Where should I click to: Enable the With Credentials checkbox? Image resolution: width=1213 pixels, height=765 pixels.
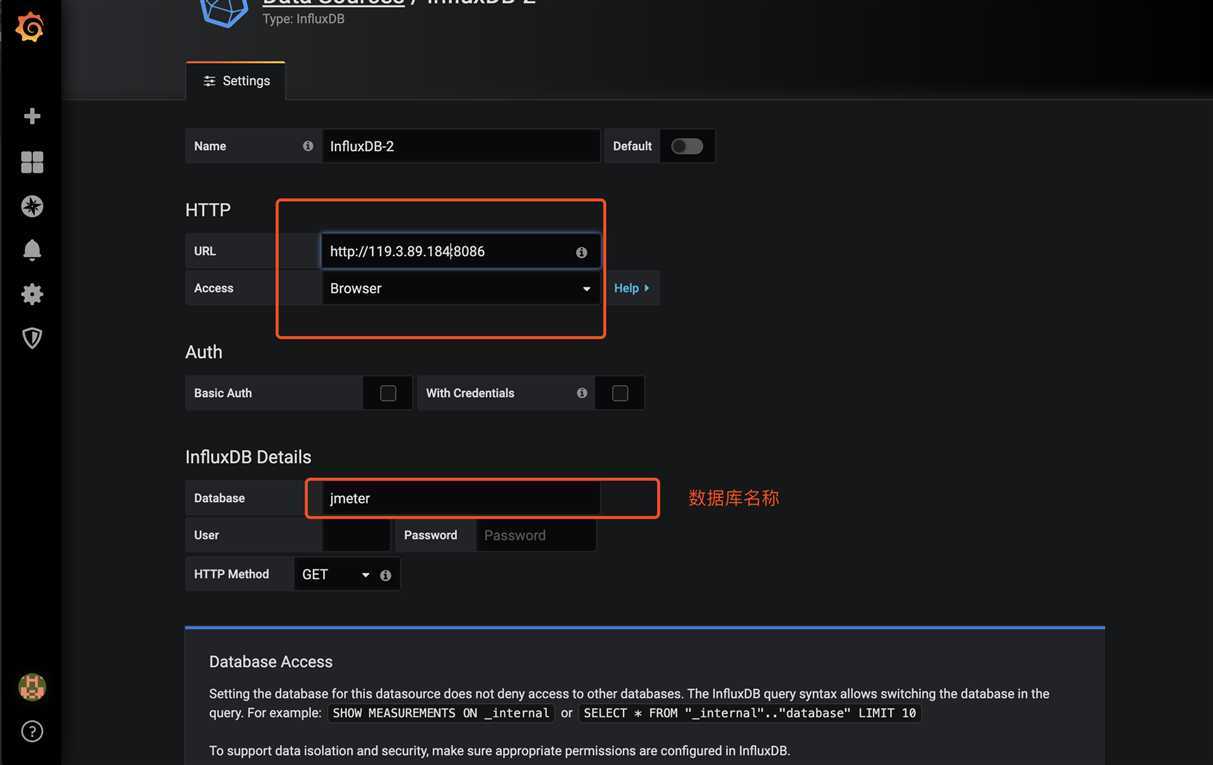point(620,393)
